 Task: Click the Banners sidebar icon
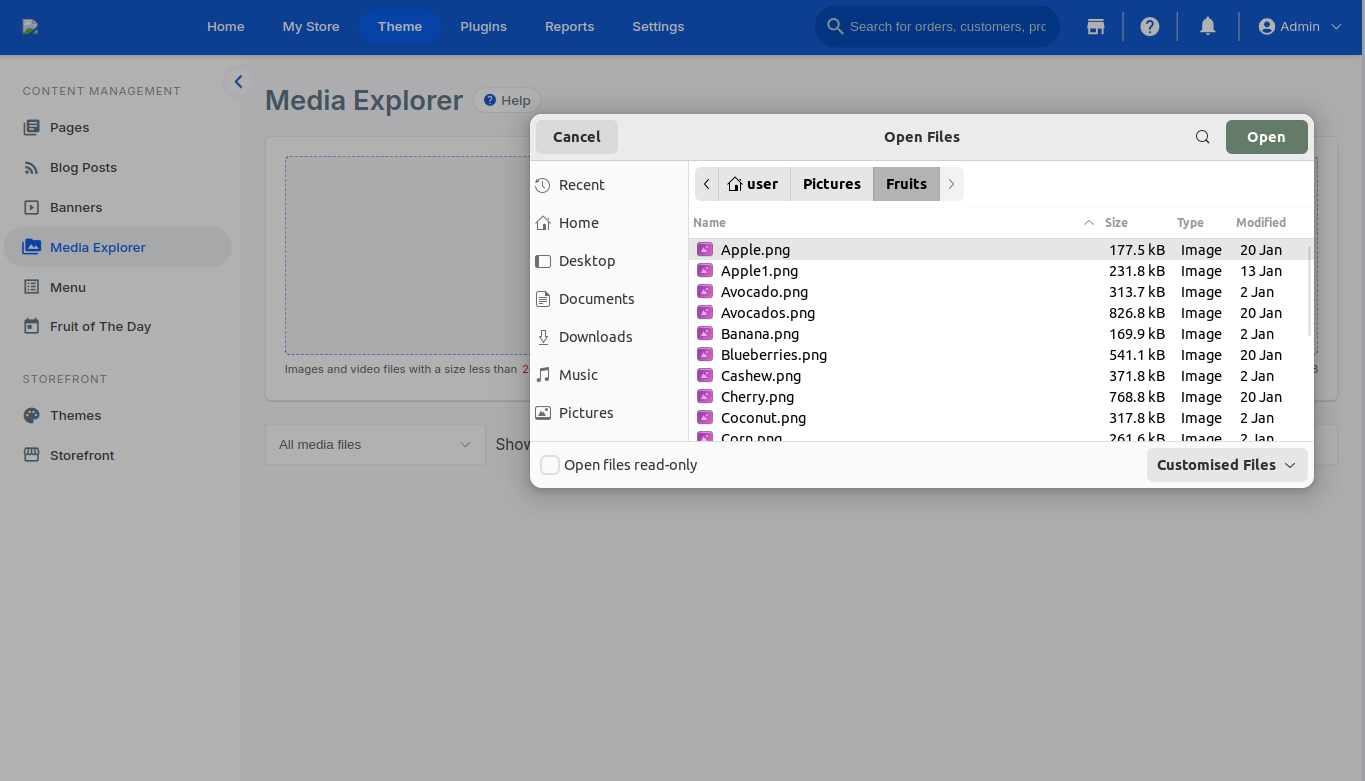[32, 207]
